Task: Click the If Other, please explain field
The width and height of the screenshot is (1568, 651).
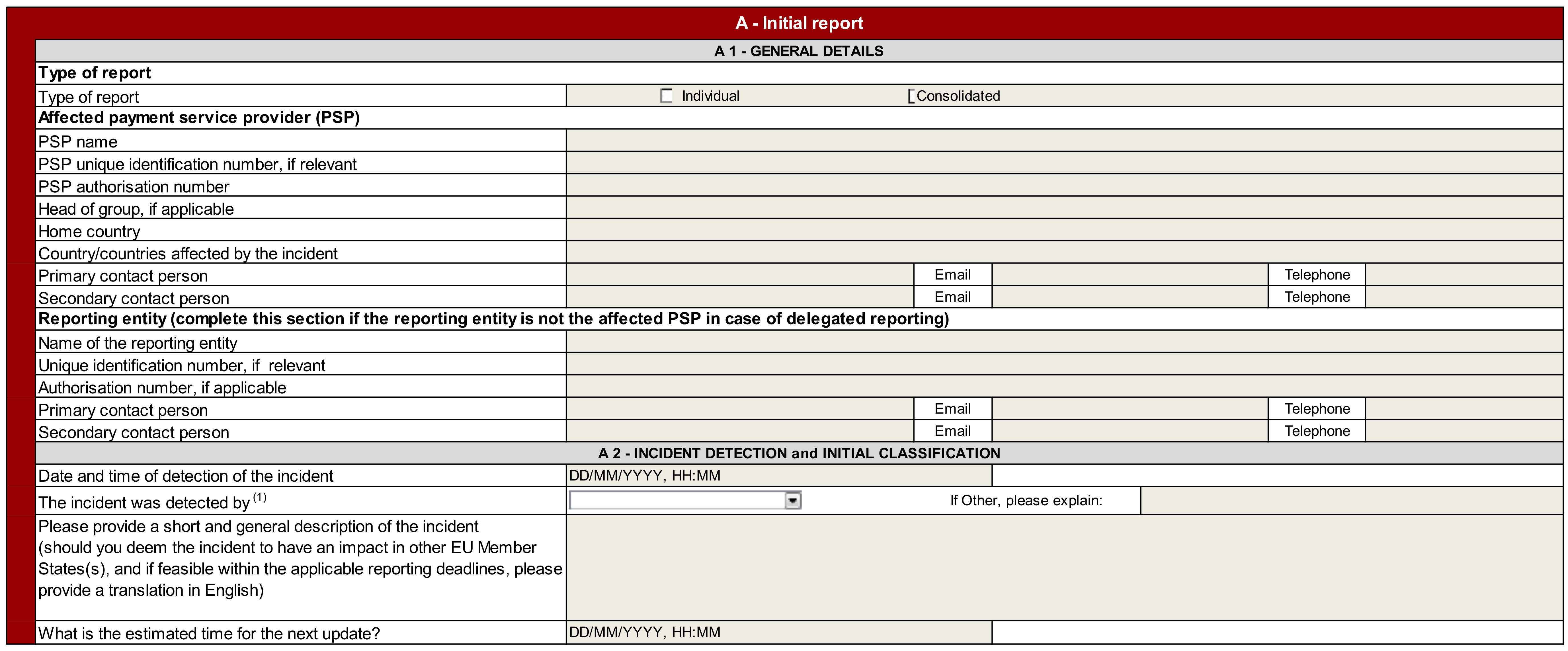Action: 1351,501
